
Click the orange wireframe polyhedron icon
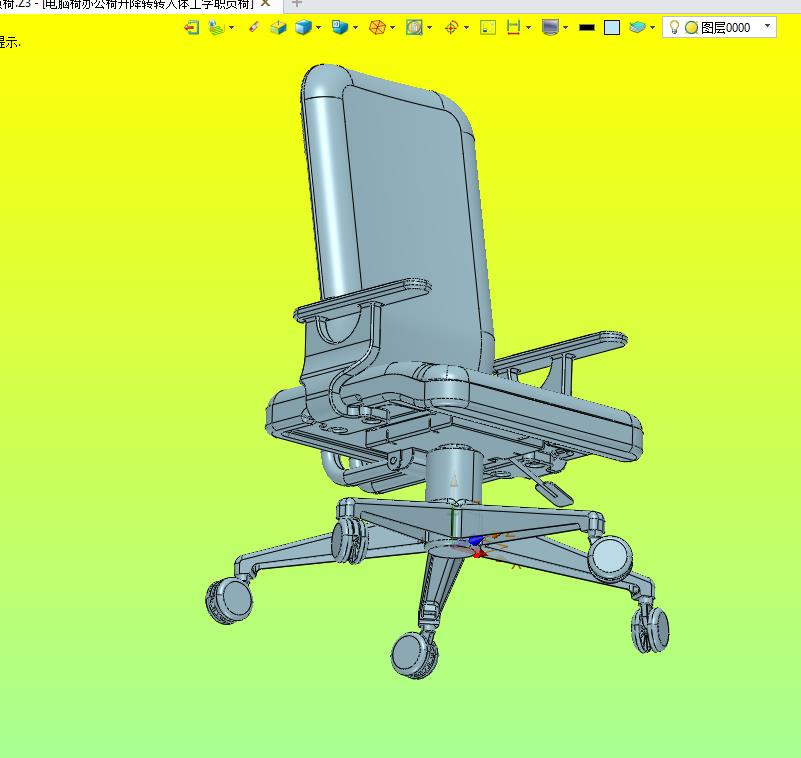377,27
